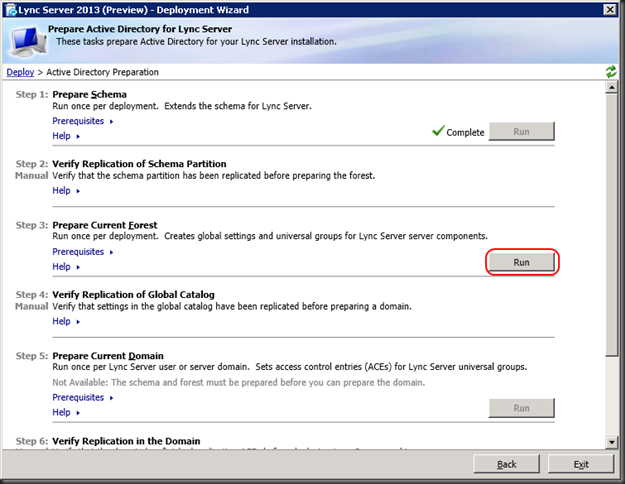The height and width of the screenshot is (484, 625).
Task: Expand Help under Verify Replication of Schema Partition
Action: pos(66,191)
